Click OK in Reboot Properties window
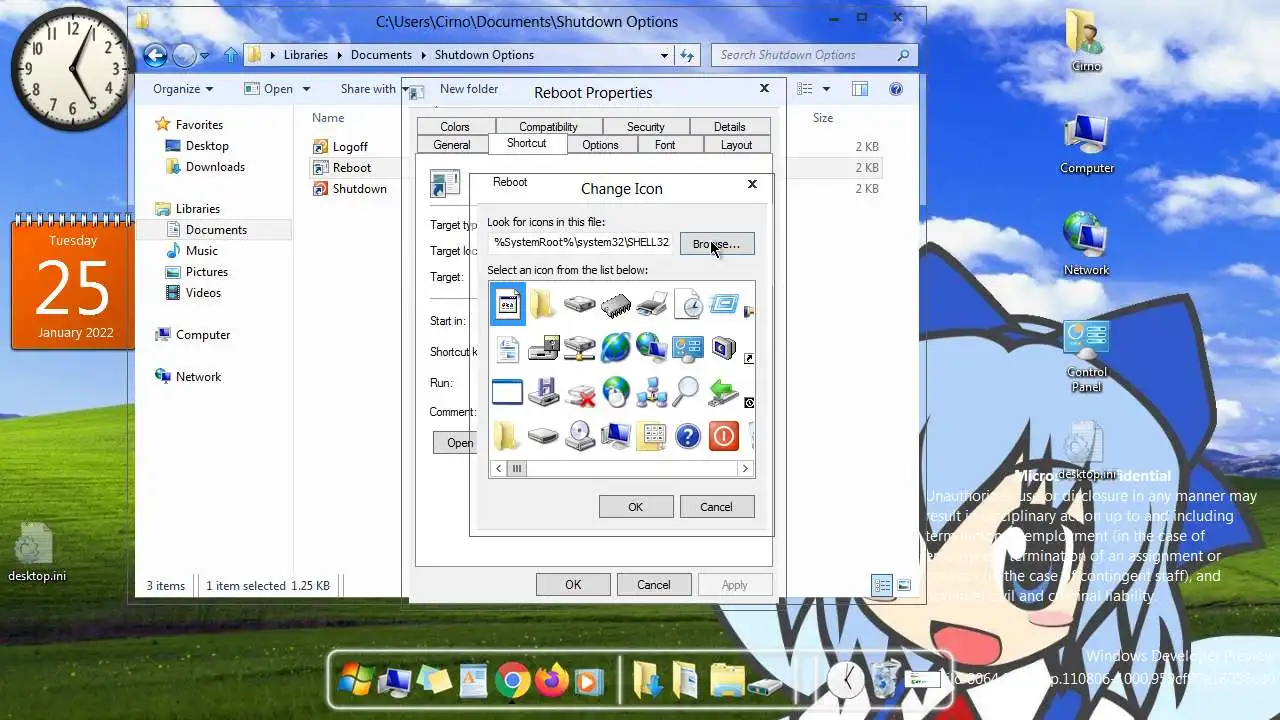Image resolution: width=1280 pixels, height=720 pixels. [x=573, y=585]
